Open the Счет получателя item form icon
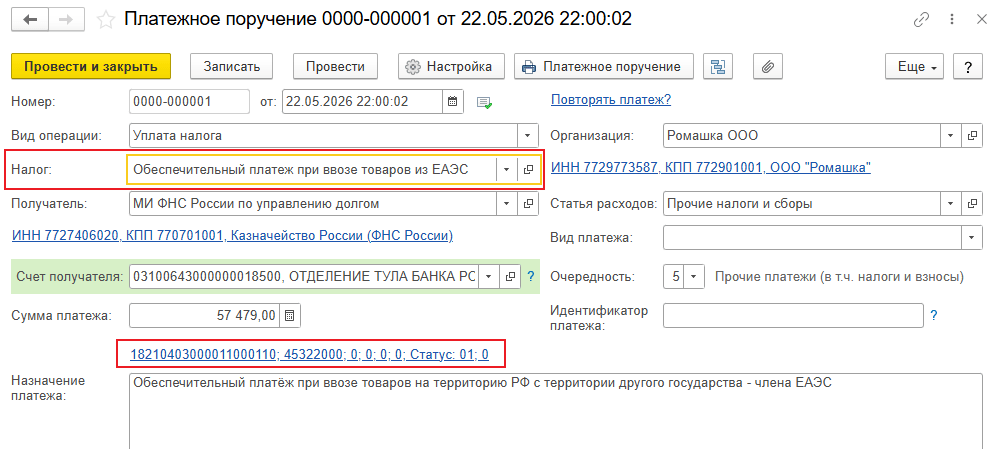Screen dimensions: 1003x449 click(x=510, y=276)
